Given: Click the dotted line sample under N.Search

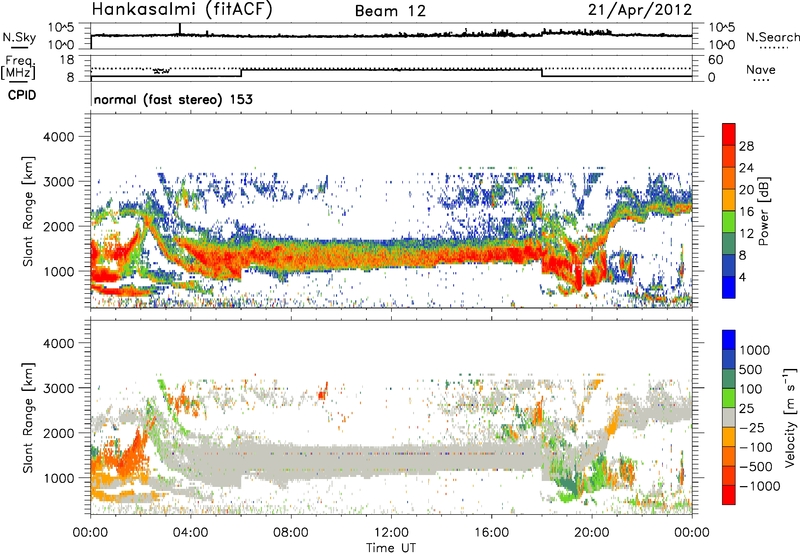Looking at the screenshot, I should tap(774, 48).
